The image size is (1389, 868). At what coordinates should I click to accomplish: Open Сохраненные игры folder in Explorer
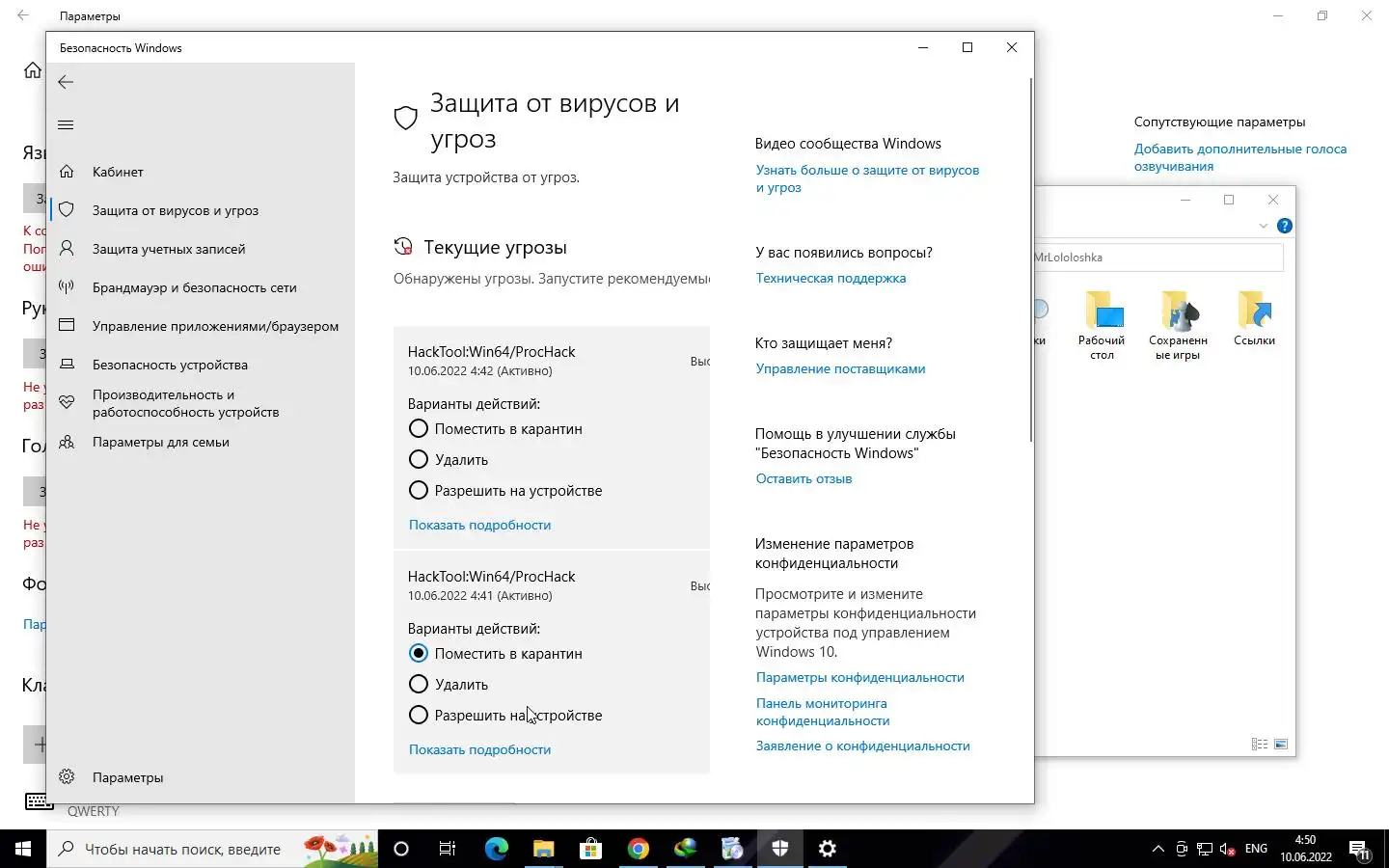click(1178, 326)
